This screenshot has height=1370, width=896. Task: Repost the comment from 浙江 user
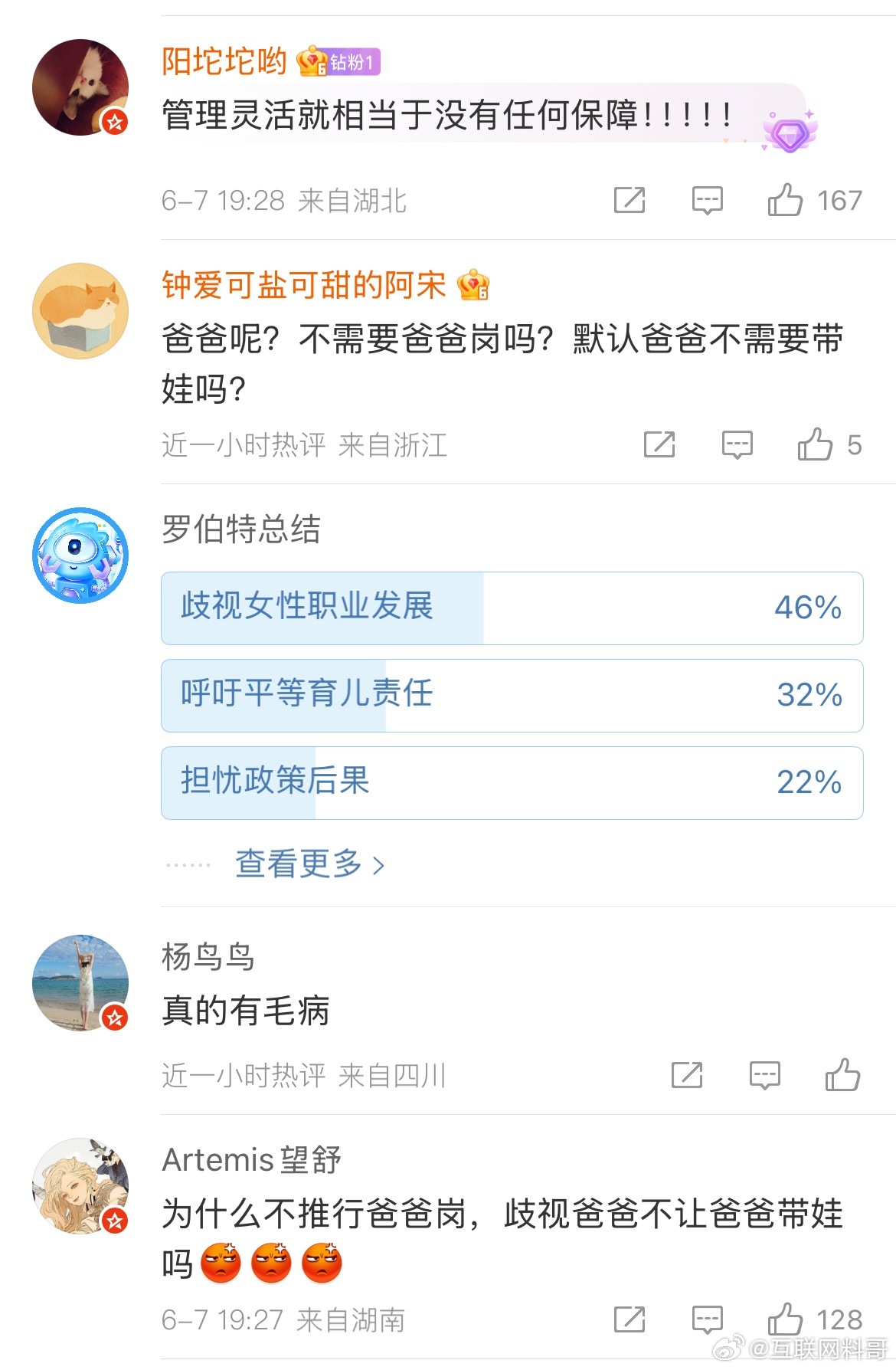pos(659,444)
